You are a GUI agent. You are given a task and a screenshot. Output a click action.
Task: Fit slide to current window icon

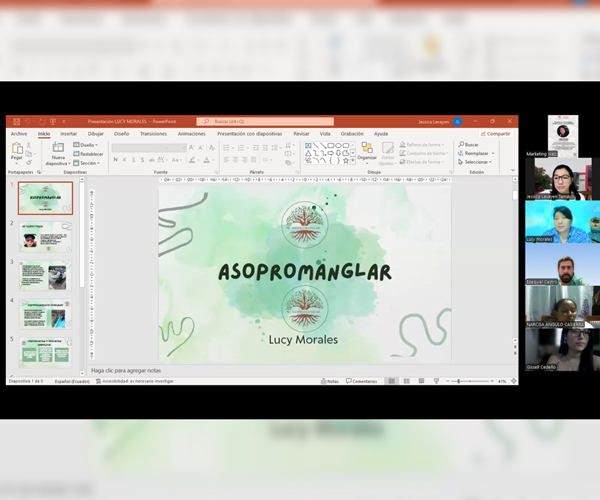coord(514,381)
